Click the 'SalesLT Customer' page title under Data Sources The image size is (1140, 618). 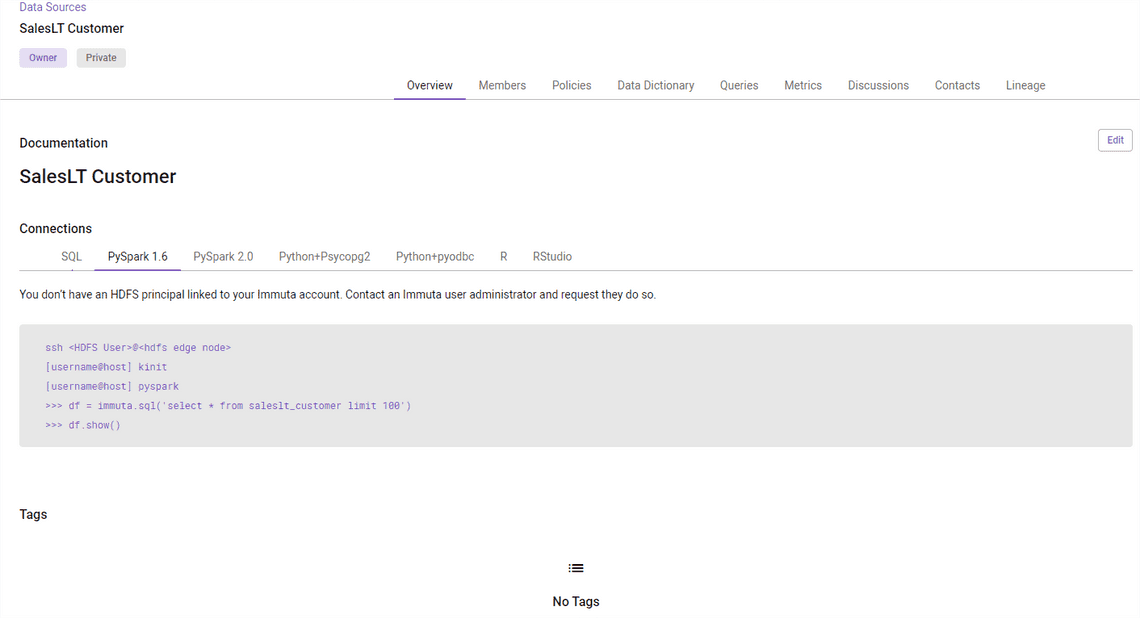[72, 29]
